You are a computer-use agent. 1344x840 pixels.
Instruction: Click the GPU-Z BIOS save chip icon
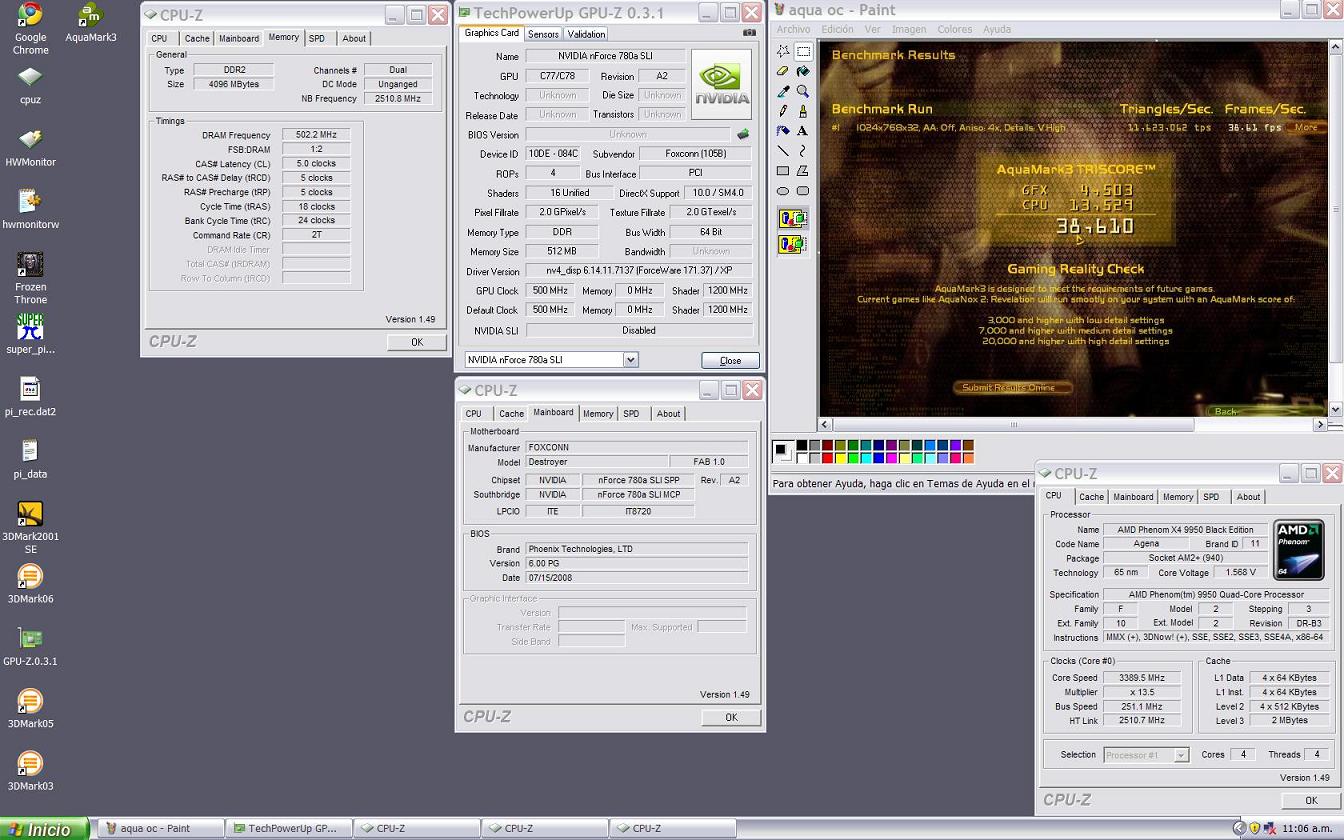pos(743,134)
